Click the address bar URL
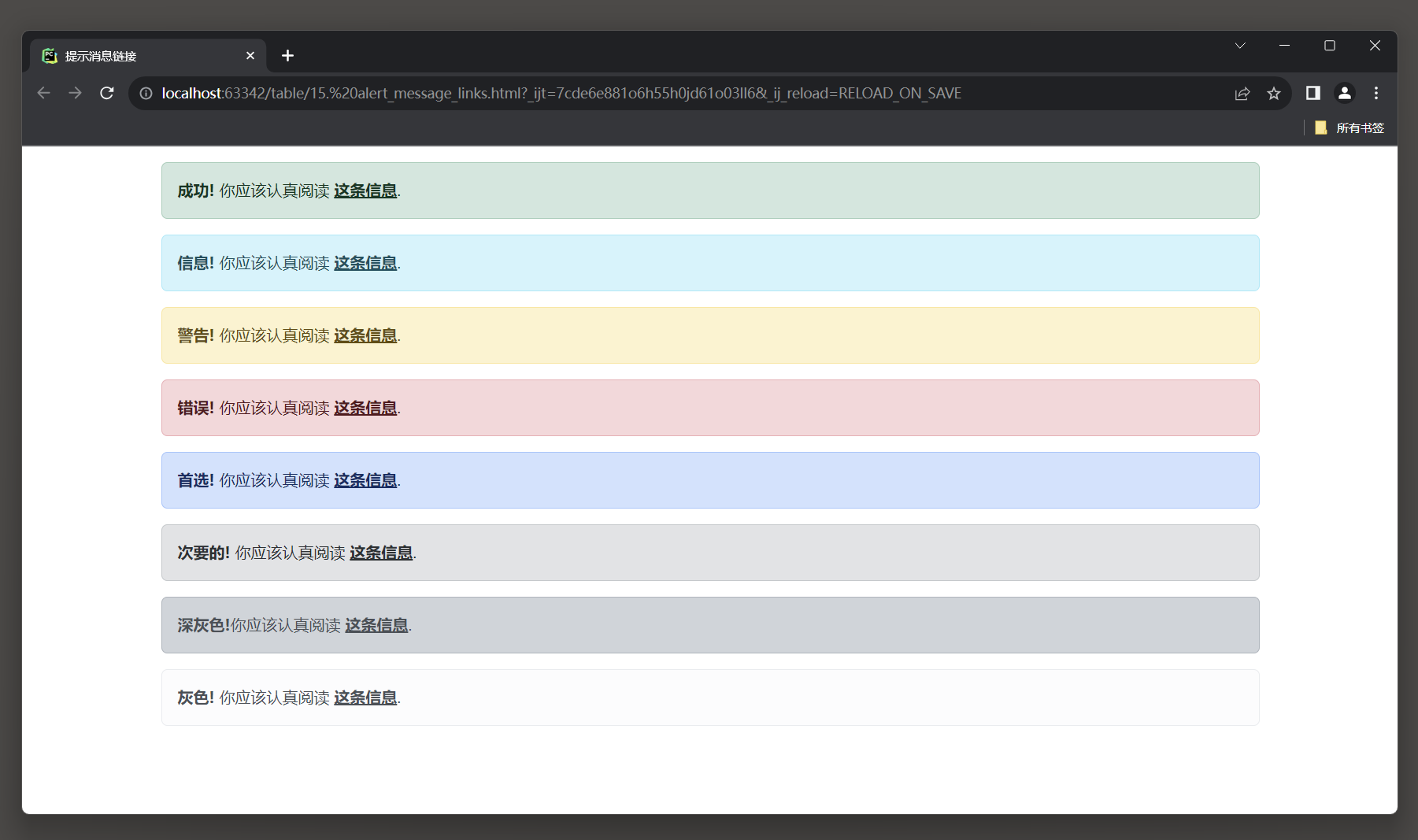The width and height of the screenshot is (1418, 840). click(561, 93)
